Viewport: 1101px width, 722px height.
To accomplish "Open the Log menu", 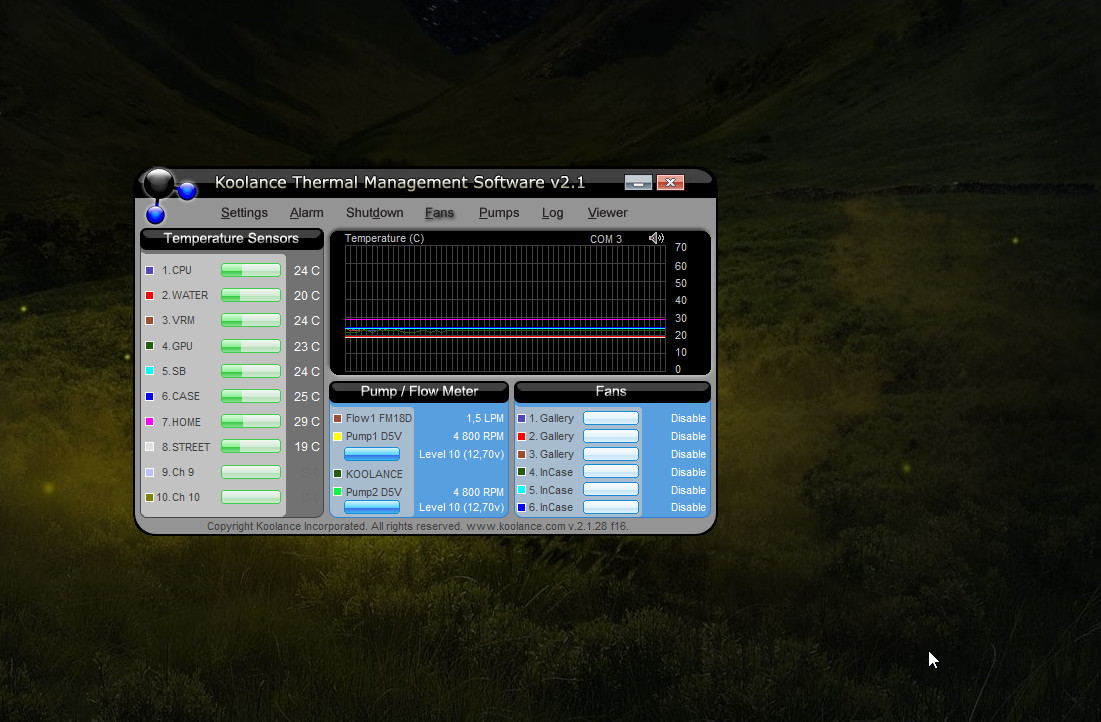I will tap(553, 213).
